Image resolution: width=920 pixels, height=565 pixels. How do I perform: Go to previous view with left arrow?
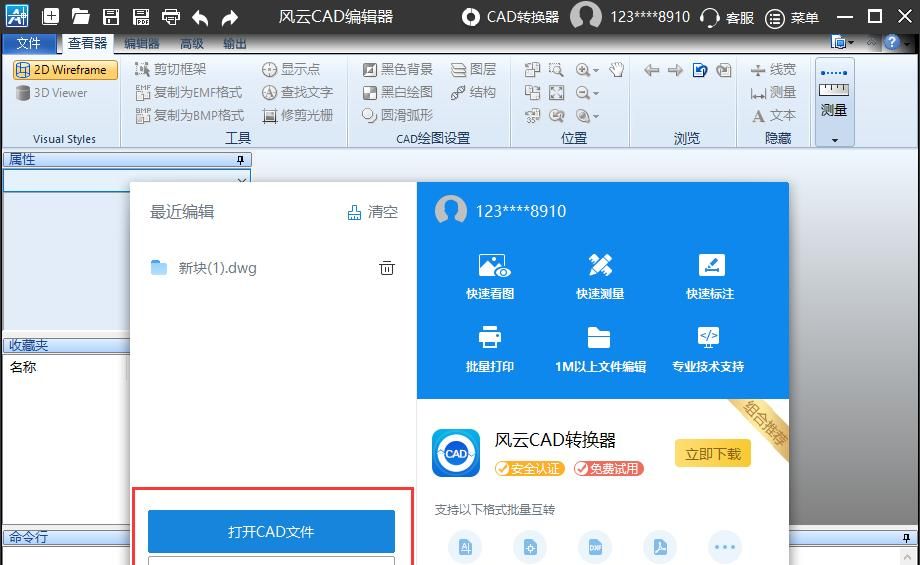[651, 70]
